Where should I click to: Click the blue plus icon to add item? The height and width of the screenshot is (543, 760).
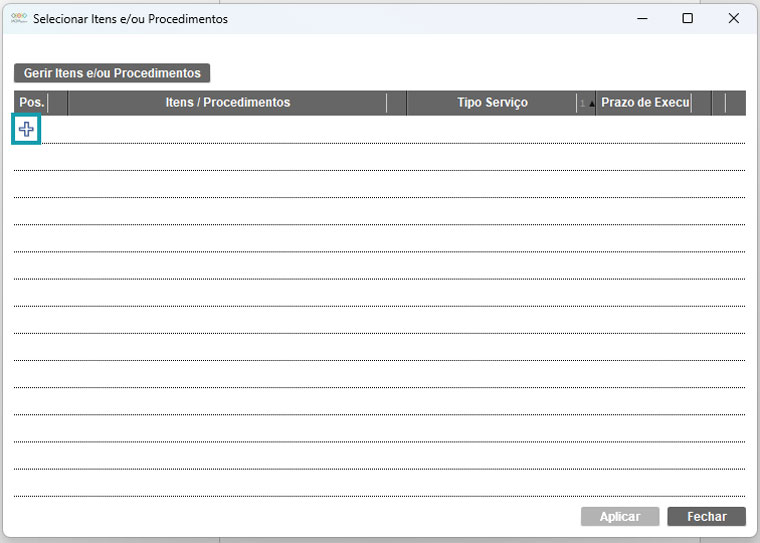point(26,129)
